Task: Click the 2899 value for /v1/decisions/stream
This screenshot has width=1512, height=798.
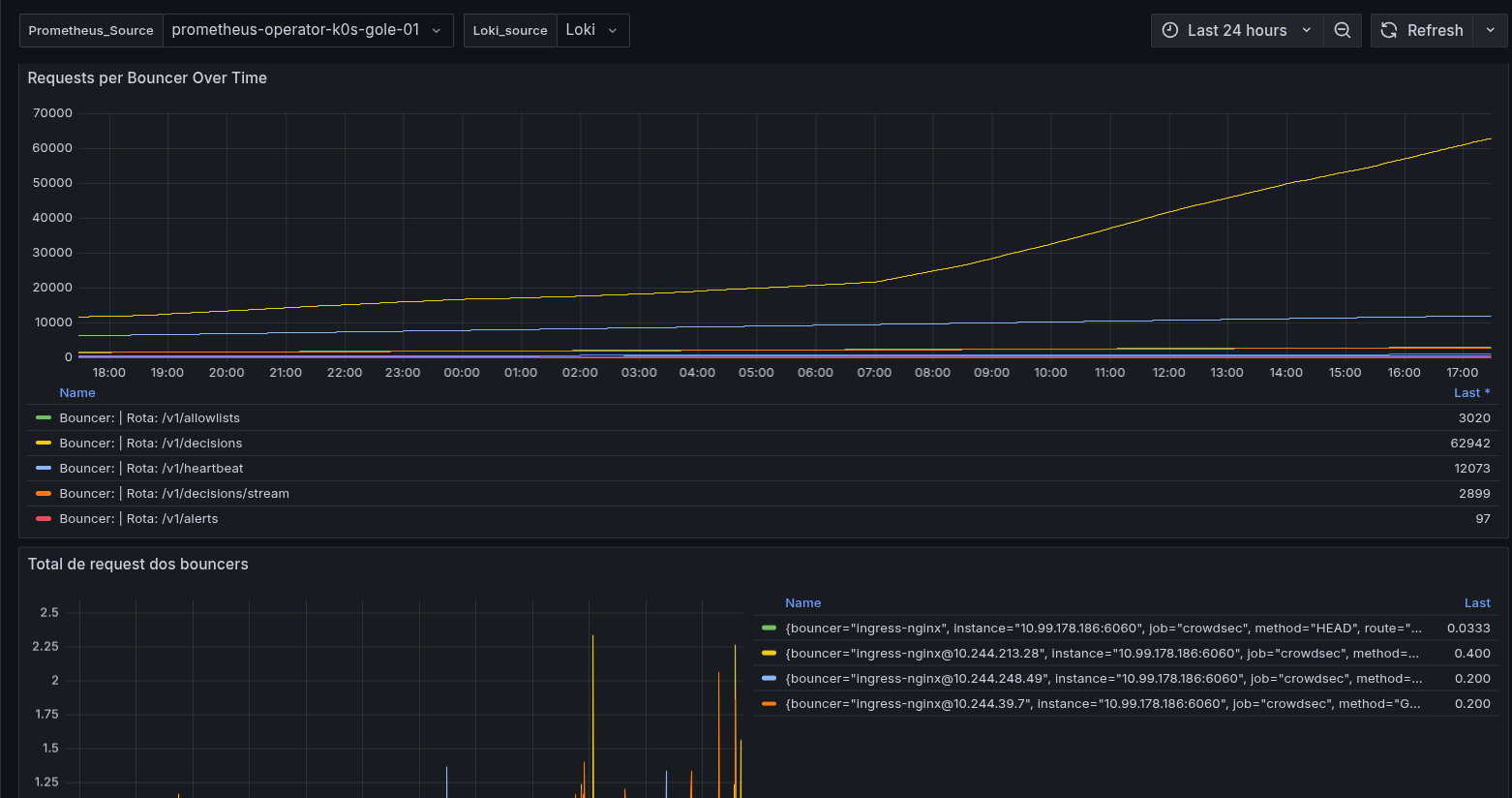Action: click(1474, 494)
